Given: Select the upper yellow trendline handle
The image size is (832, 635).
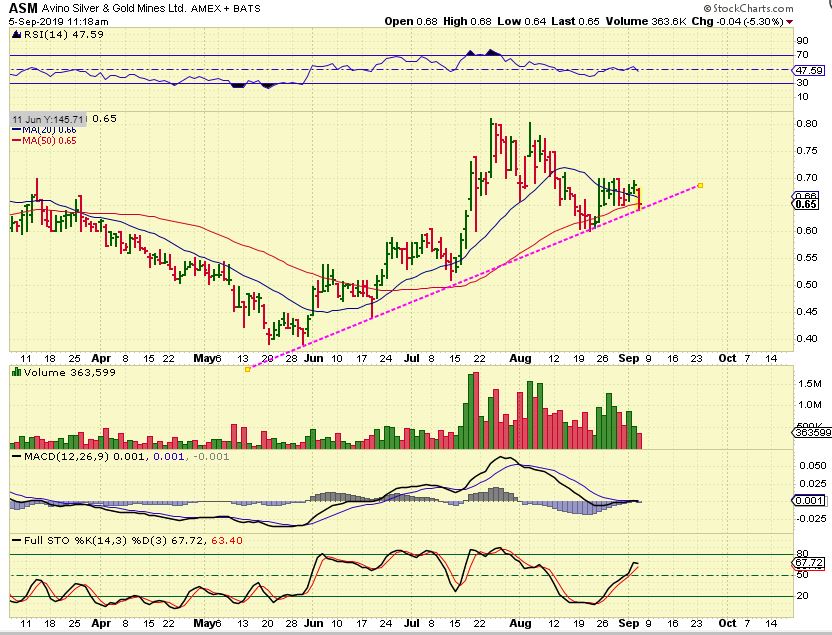Looking at the screenshot, I should click(700, 186).
